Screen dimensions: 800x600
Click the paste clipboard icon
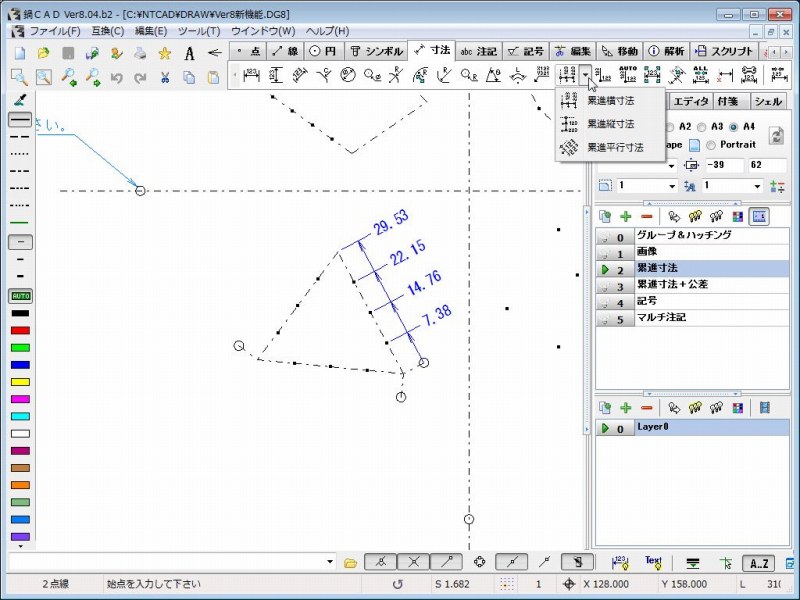pyautogui.click(x=213, y=78)
